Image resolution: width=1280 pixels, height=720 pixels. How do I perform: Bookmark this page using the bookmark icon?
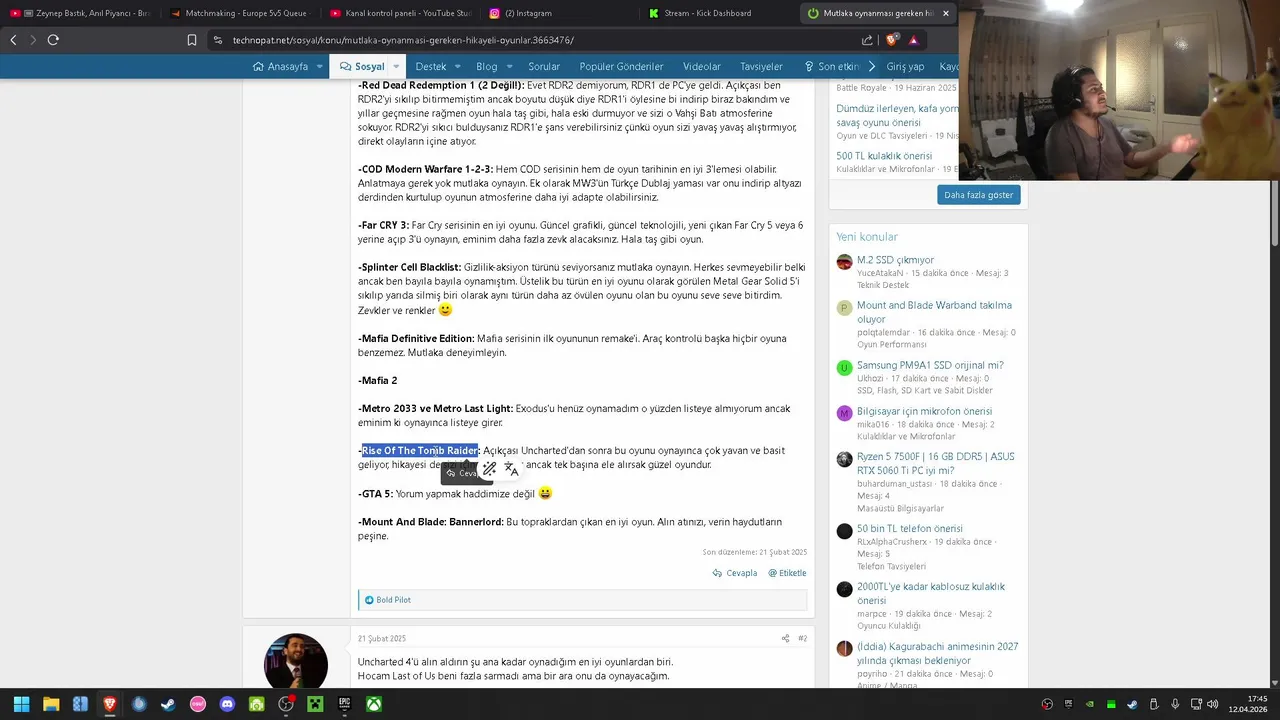(192, 40)
